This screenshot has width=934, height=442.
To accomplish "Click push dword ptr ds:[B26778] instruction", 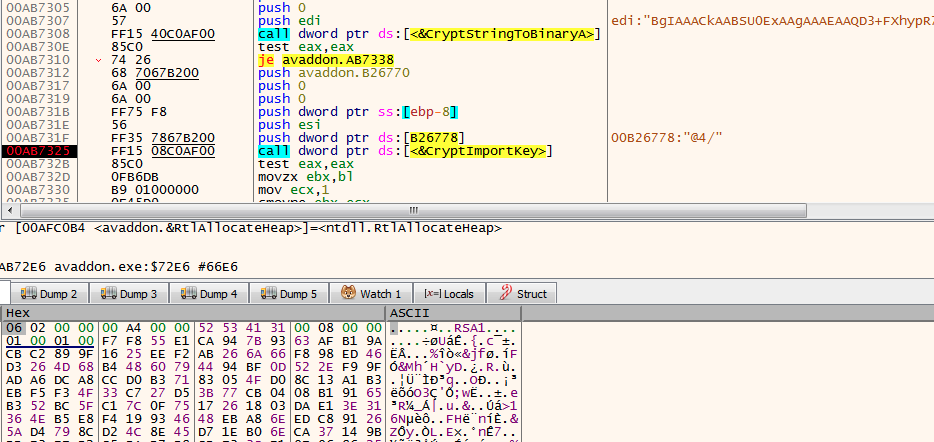I will click(362, 138).
